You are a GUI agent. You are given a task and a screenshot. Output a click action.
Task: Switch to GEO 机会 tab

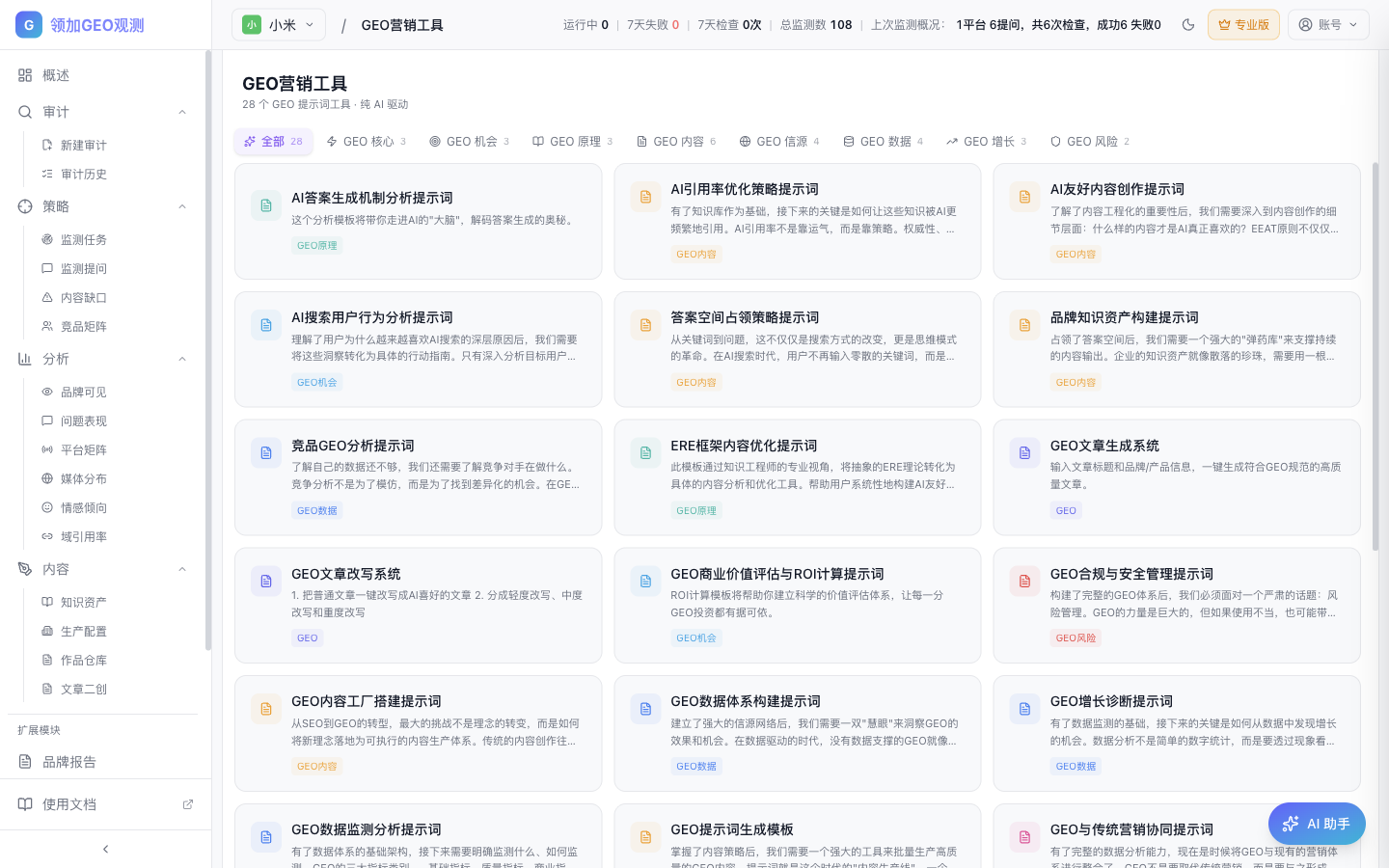tap(469, 141)
